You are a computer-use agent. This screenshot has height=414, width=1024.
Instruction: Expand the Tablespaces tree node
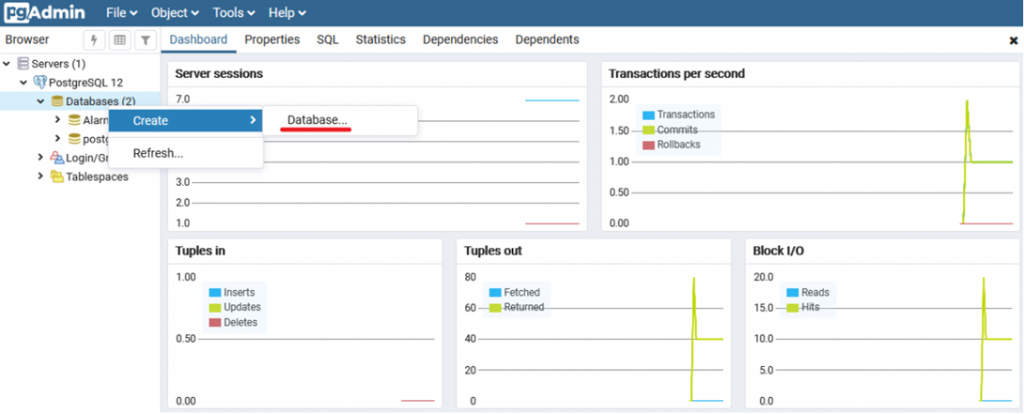tap(41, 177)
